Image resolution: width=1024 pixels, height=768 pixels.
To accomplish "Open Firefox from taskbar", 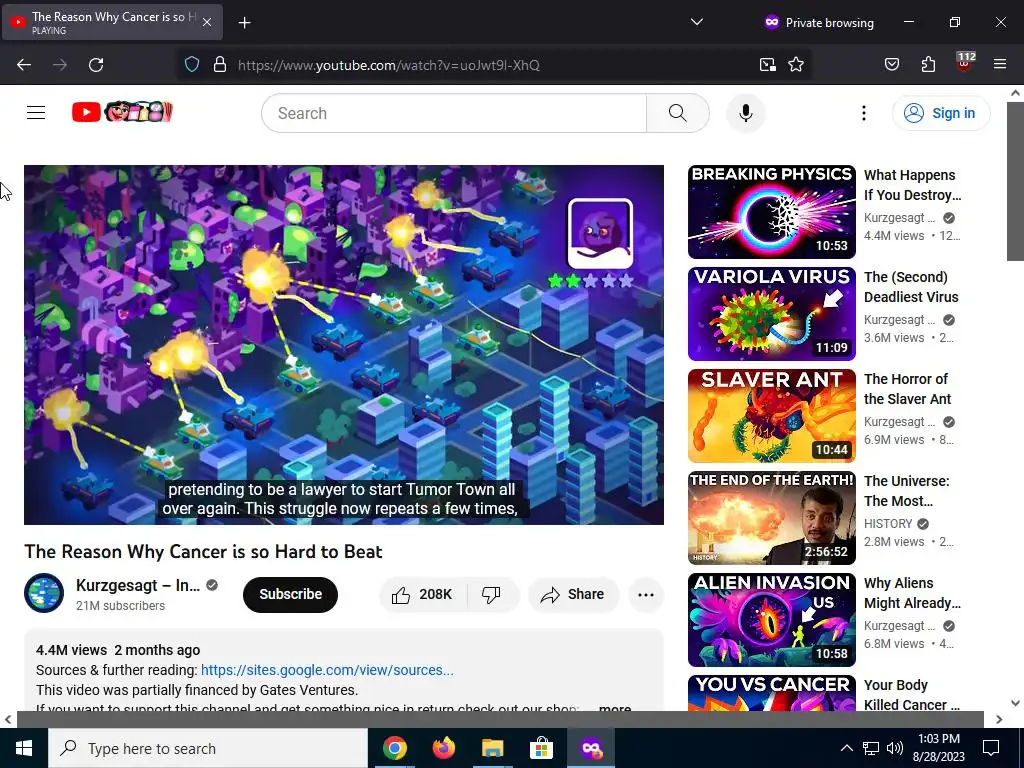I will pos(443,748).
